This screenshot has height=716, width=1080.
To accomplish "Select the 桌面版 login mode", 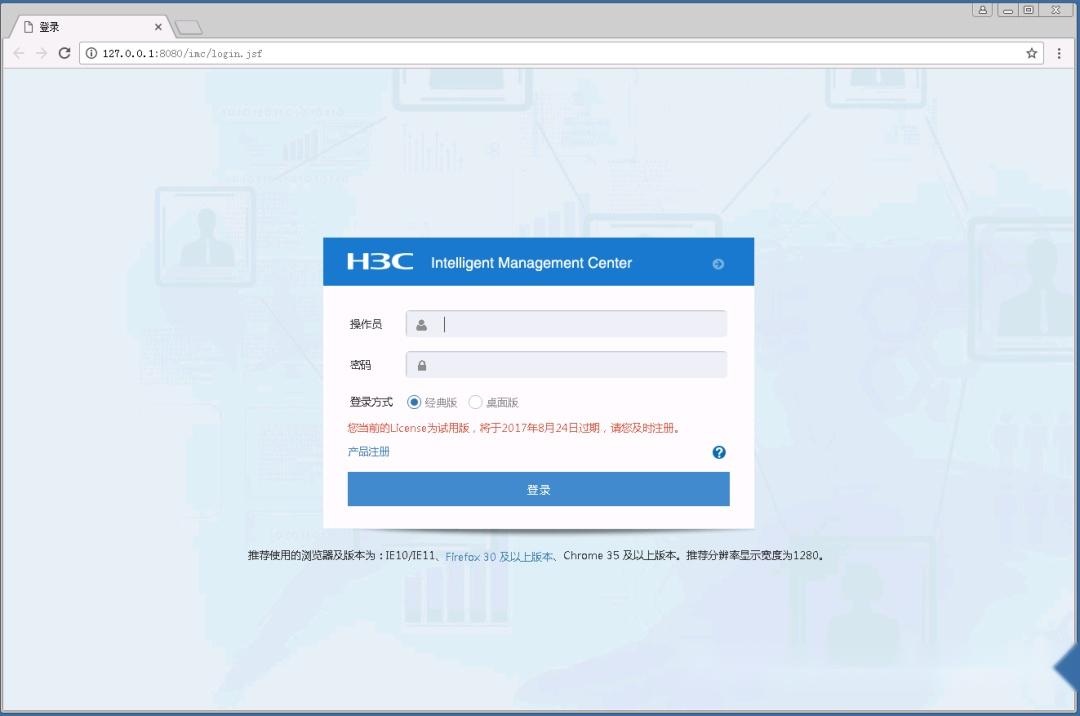I will (475, 401).
